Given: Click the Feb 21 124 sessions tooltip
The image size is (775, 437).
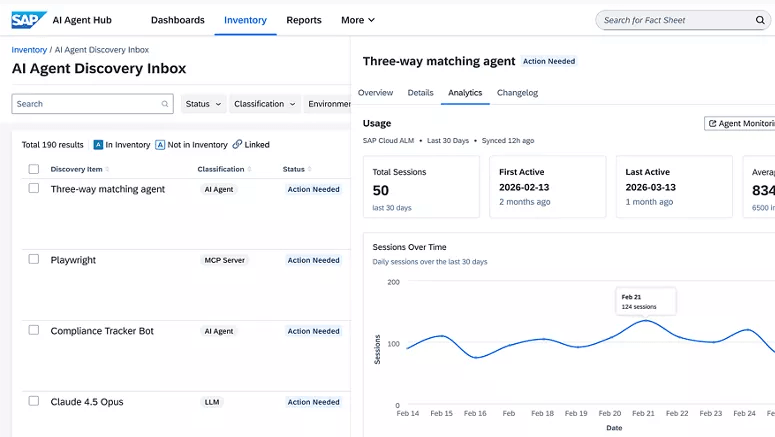Looking at the screenshot, I should [646, 301].
